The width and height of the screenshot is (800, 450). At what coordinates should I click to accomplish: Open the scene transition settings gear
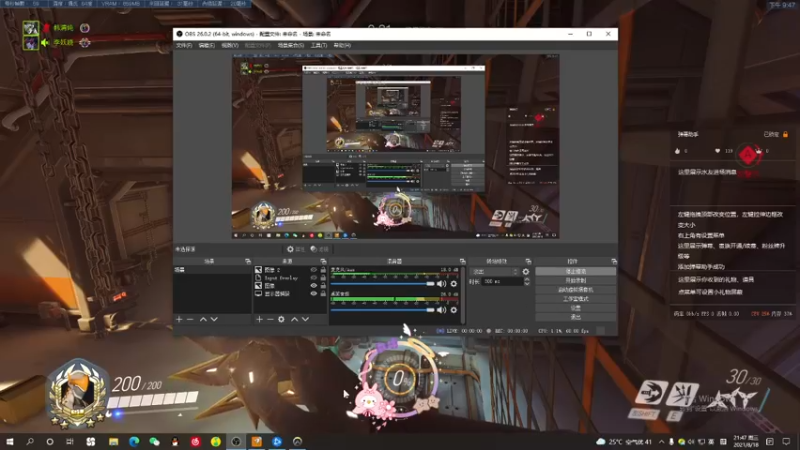coord(526,272)
